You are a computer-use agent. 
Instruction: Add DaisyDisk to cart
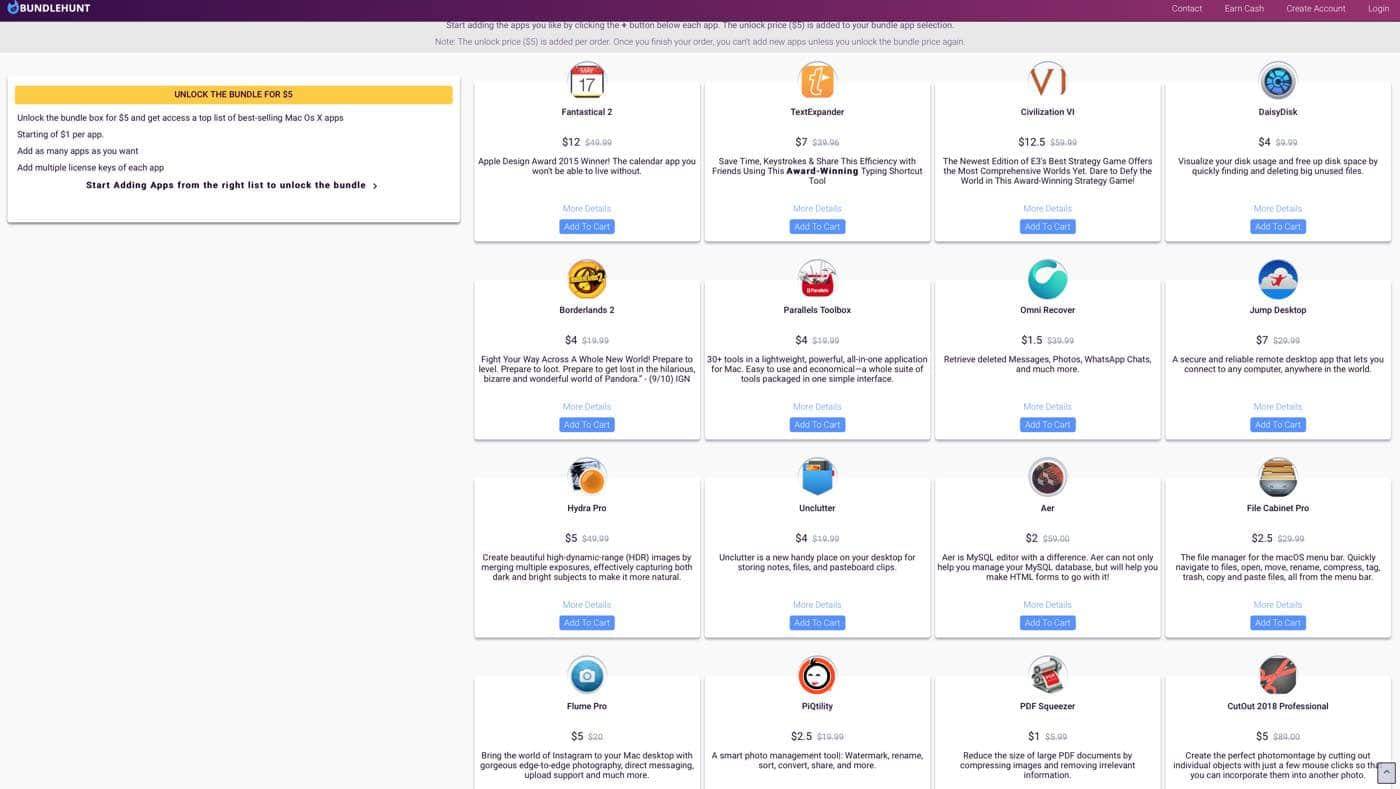(x=1278, y=227)
